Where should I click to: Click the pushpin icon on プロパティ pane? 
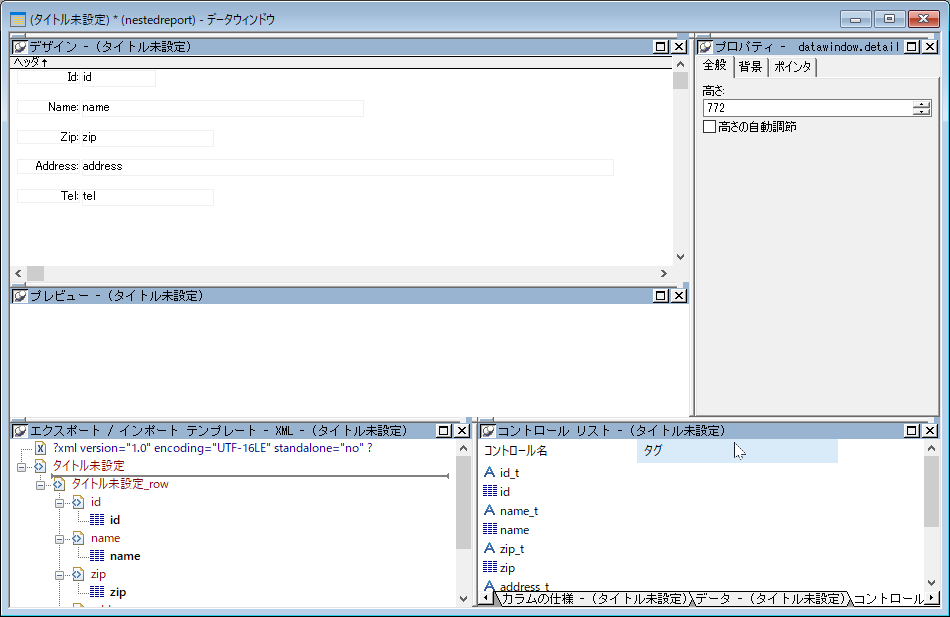(704, 47)
